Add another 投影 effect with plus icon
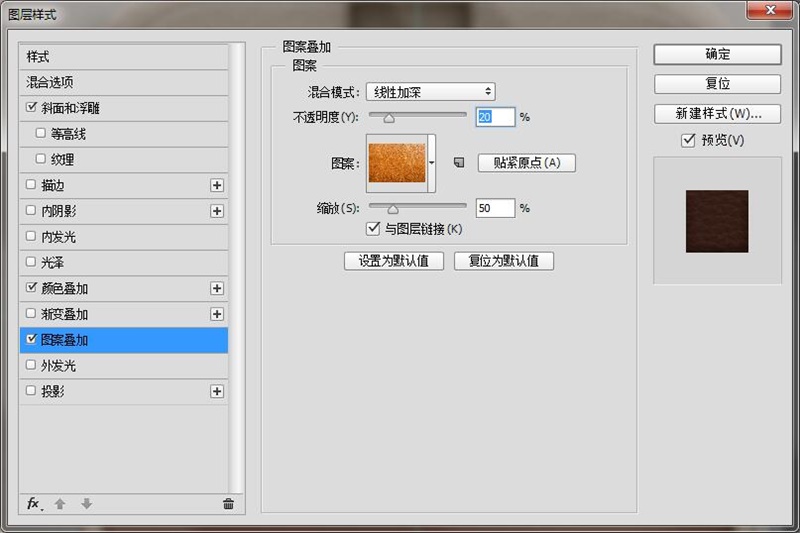This screenshot has width=800, height=533. tap(217, 391)
